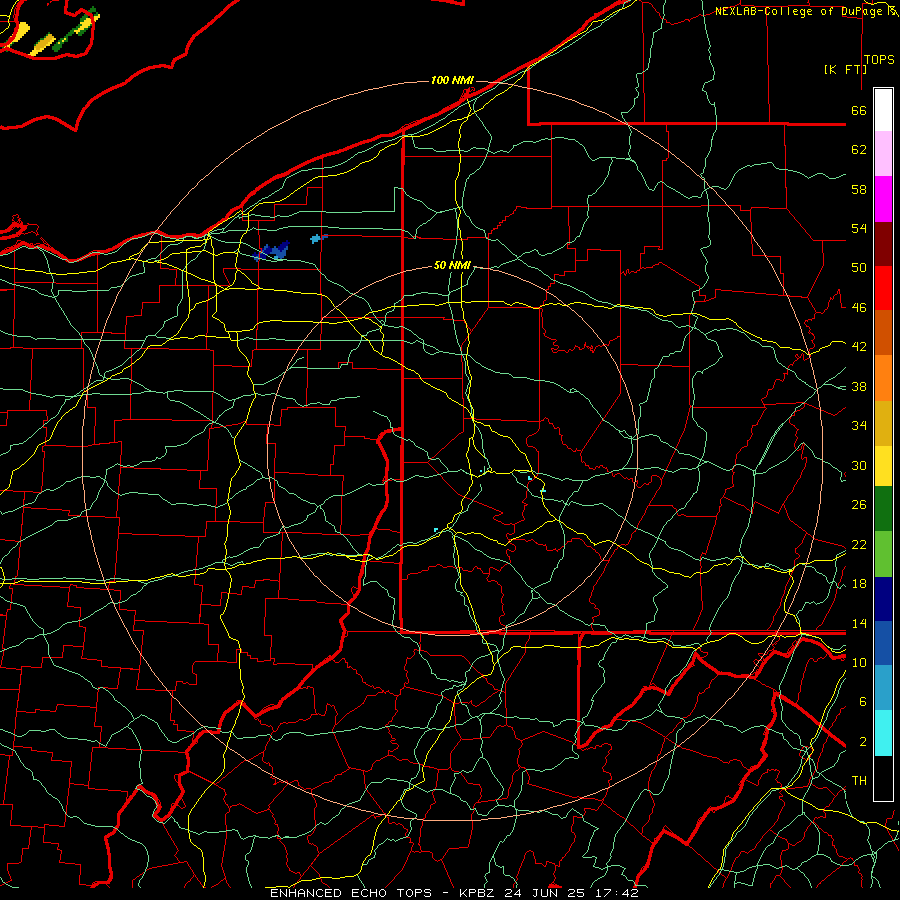This screenshot has height=900, width=900.
Task: Click the medium blue legend swatch
Action: tap(883, 643)
